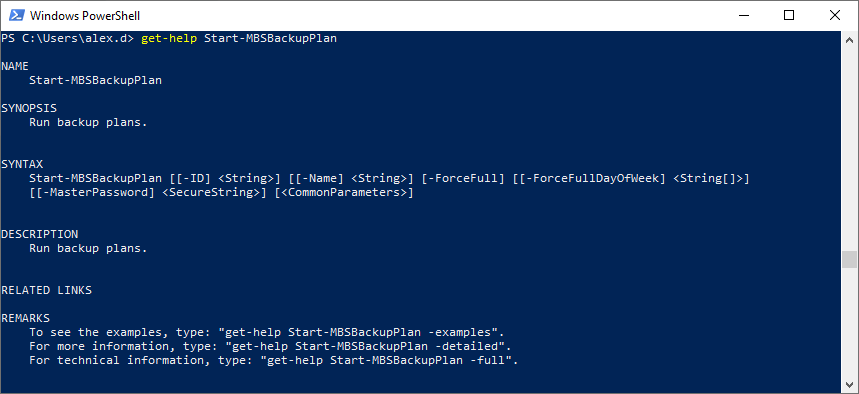Click the vertical scrollbar thumb
Screen dimensions: 859x394
pyautogui.click(x=849, y=260)
